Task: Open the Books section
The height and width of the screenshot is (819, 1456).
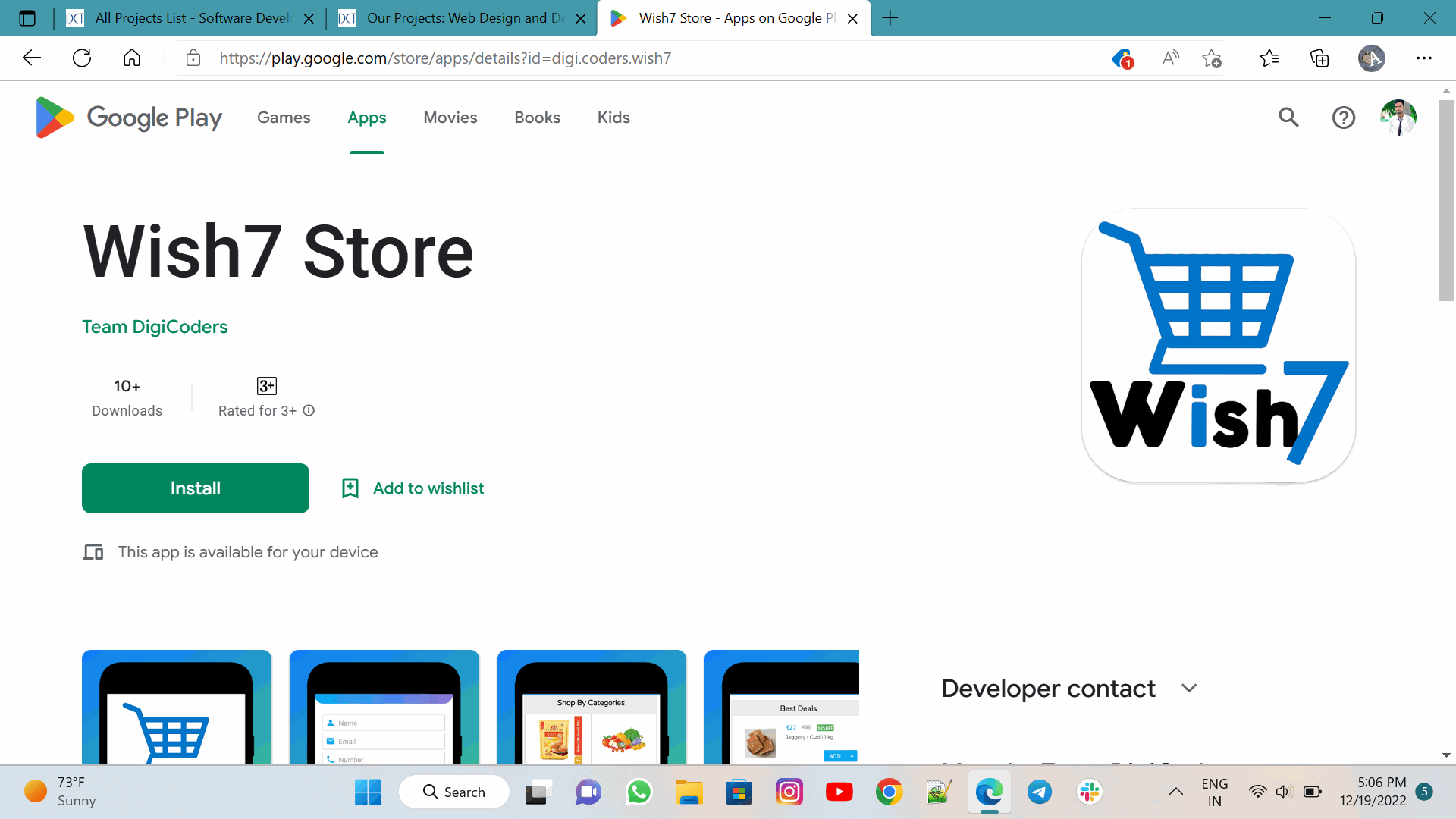Action: coord(538,118)
